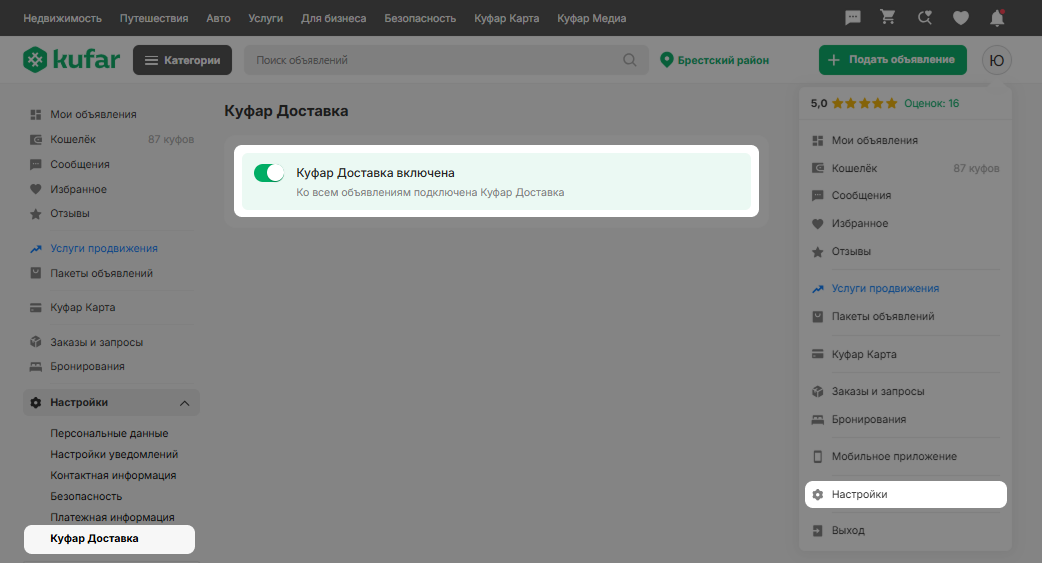
Task: Select Куфар Доставка in left sidebar
Action: [109, 539]
